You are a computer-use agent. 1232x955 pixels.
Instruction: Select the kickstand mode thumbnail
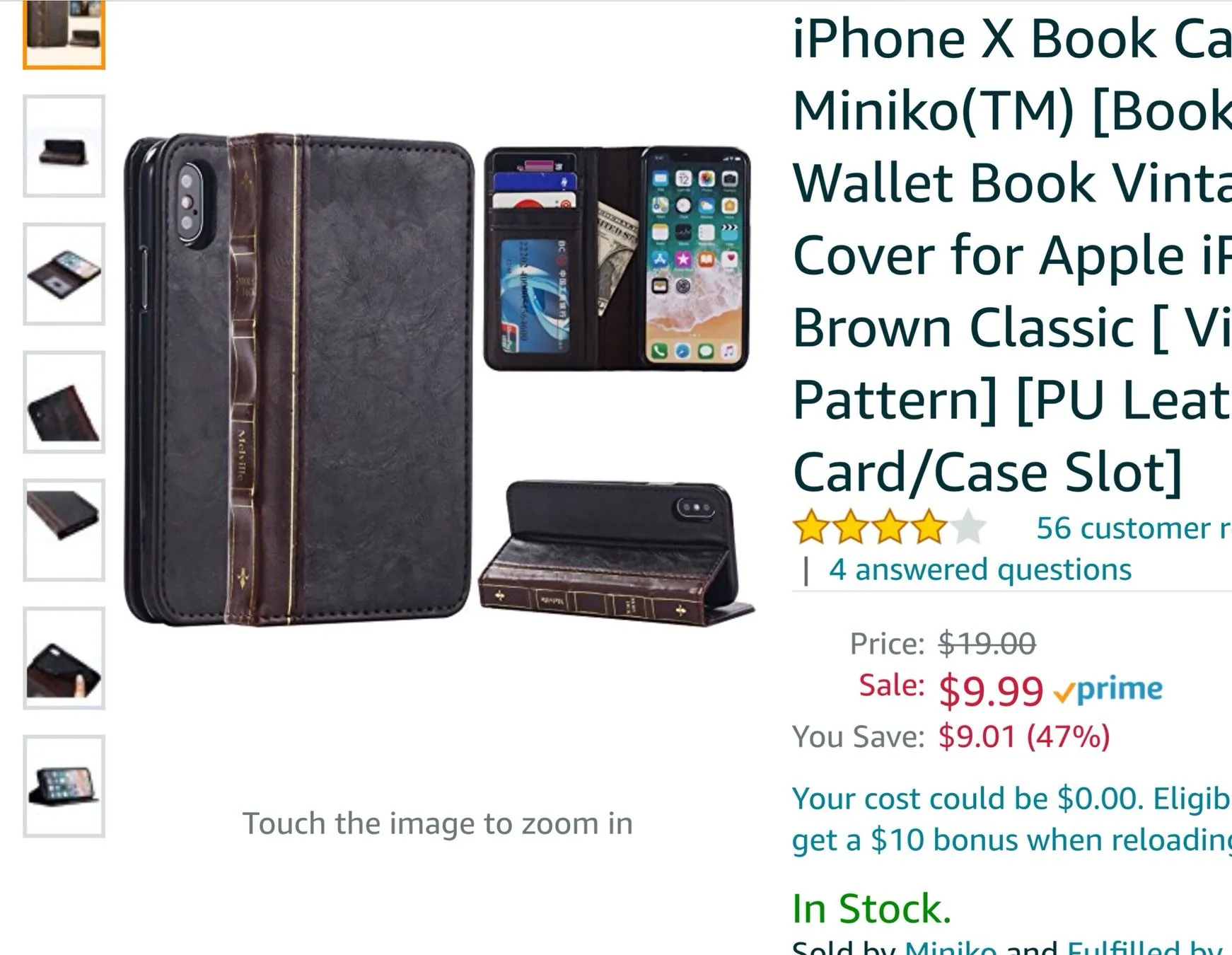pyautogui.click(x=64, y=786)
